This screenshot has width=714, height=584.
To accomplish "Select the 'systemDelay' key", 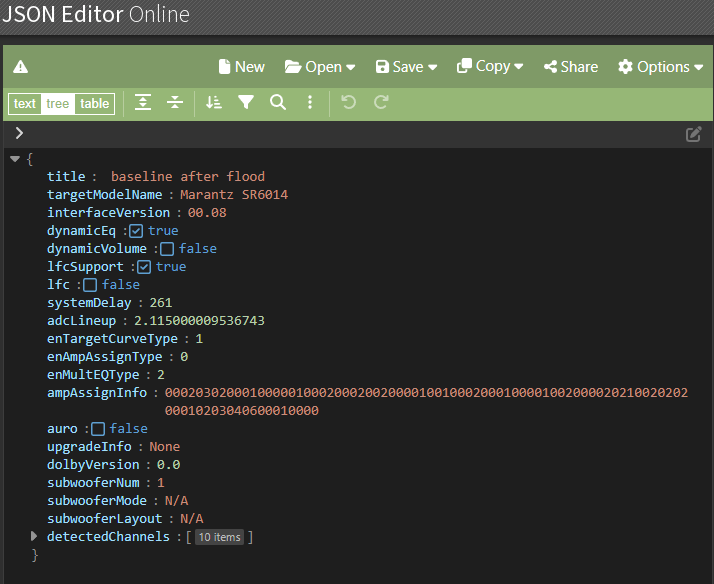I will click(x=89, y=303).
